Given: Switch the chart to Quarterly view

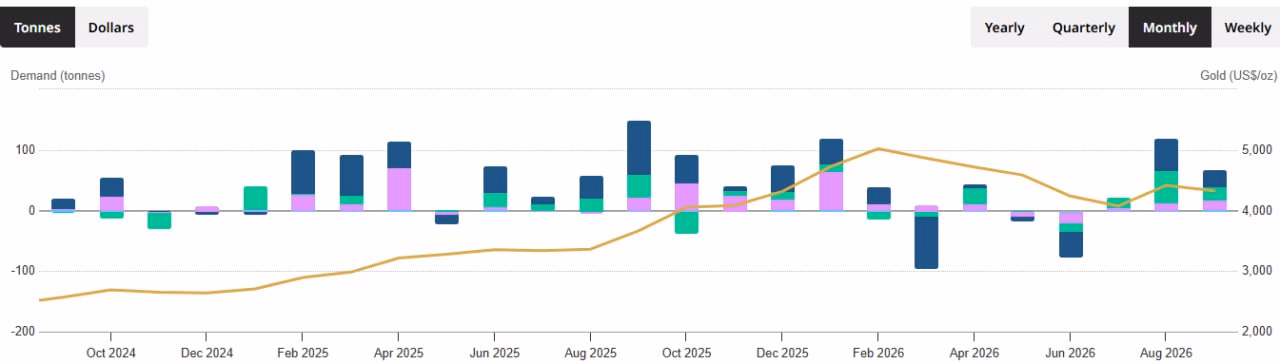Looking at the screenshot, I should pyautogui.click(x=1083, y=27).
